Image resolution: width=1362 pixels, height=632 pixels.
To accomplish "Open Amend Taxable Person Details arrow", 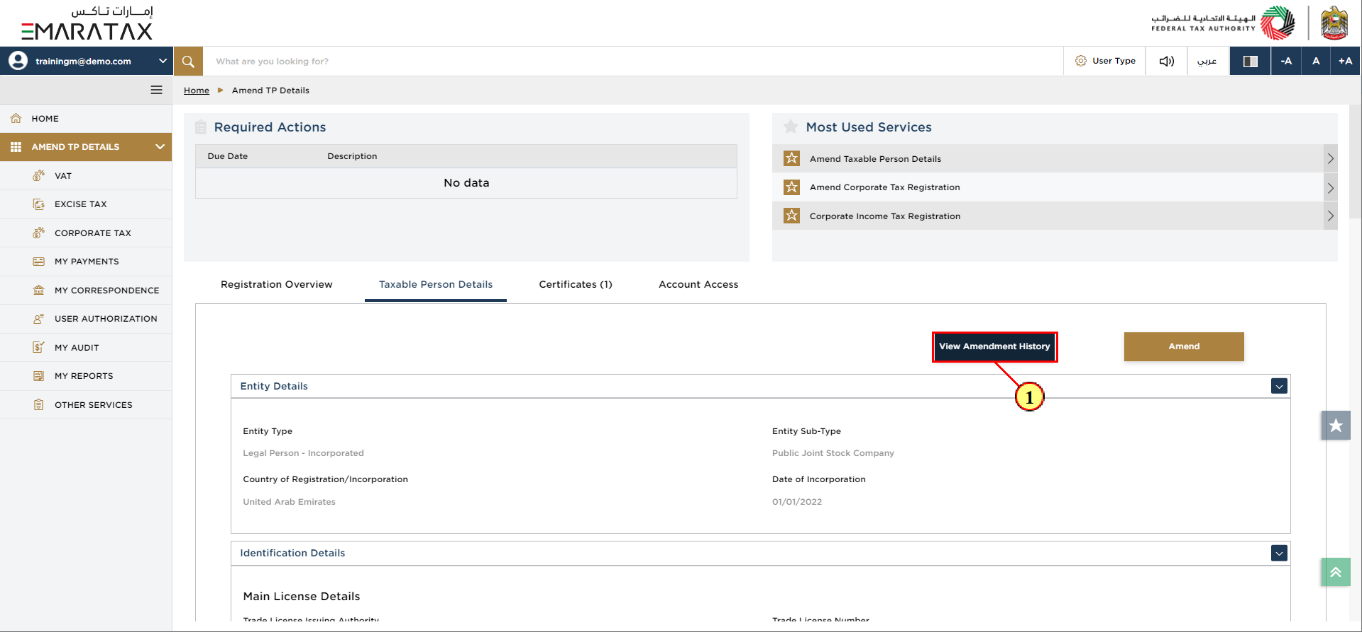I will tap(1331, 159).
